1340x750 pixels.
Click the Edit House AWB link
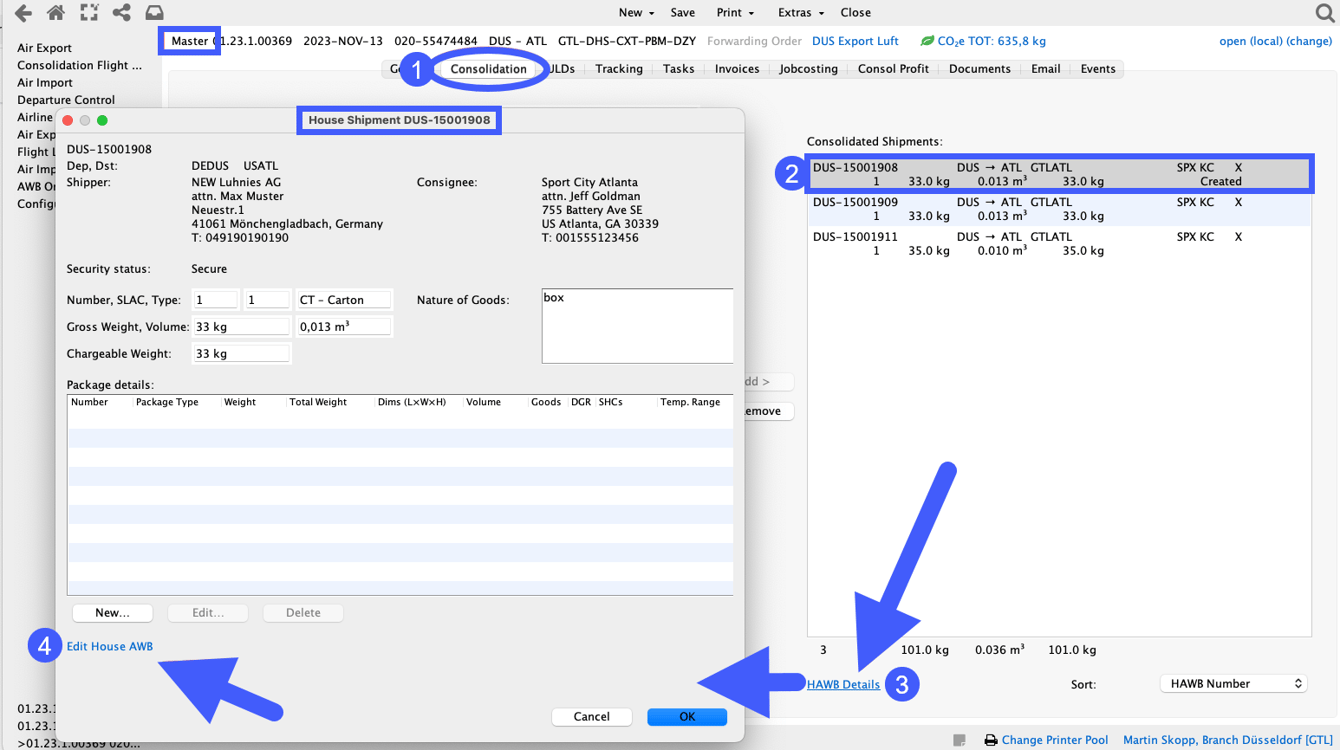pyautogui.click(x=109, y=646)
